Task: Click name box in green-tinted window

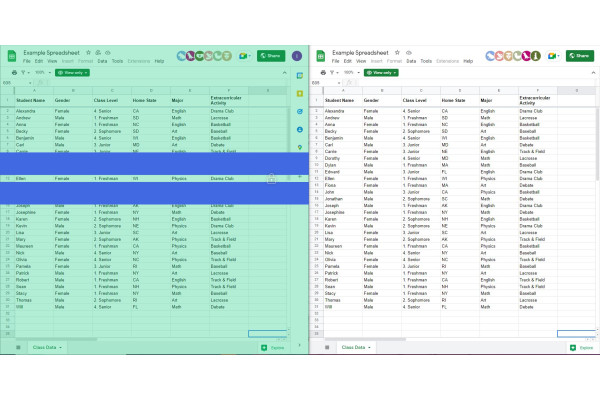Action: [x=17, y=83]
